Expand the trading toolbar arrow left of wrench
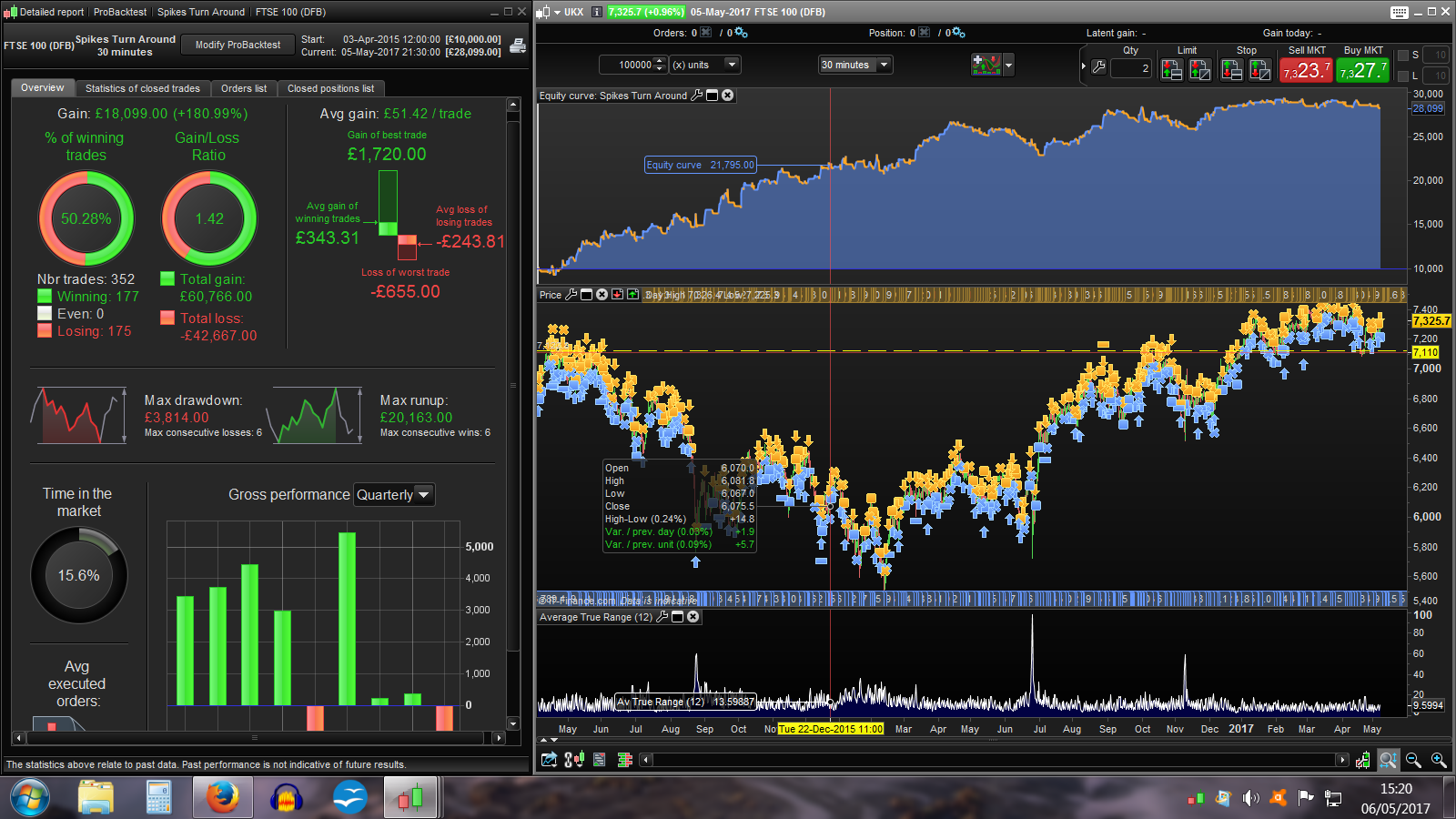Viewport: 1456px width, 819px height. (x=1083, y=67)
